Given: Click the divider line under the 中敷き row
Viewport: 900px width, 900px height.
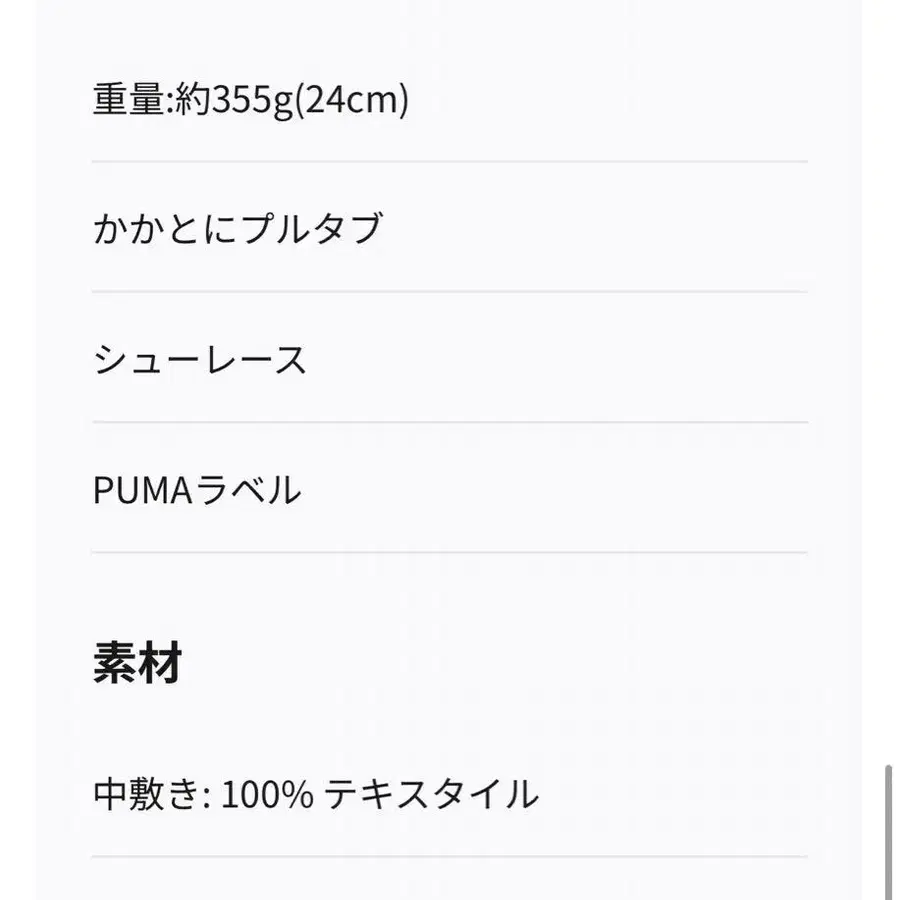Looking at the screenshot, I should click(450, 857).
